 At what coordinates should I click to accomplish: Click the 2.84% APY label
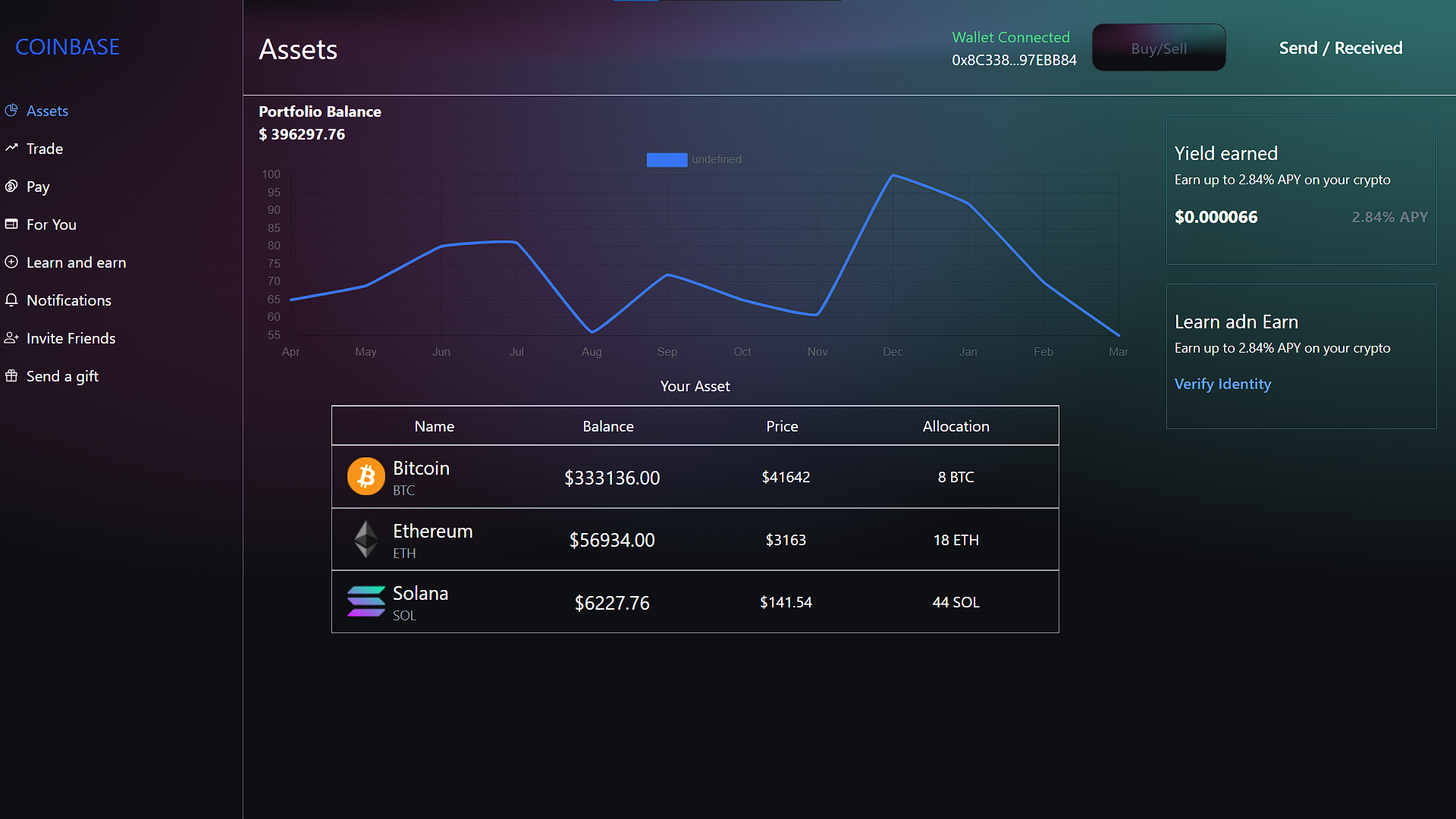click(x=1389, y=217)
